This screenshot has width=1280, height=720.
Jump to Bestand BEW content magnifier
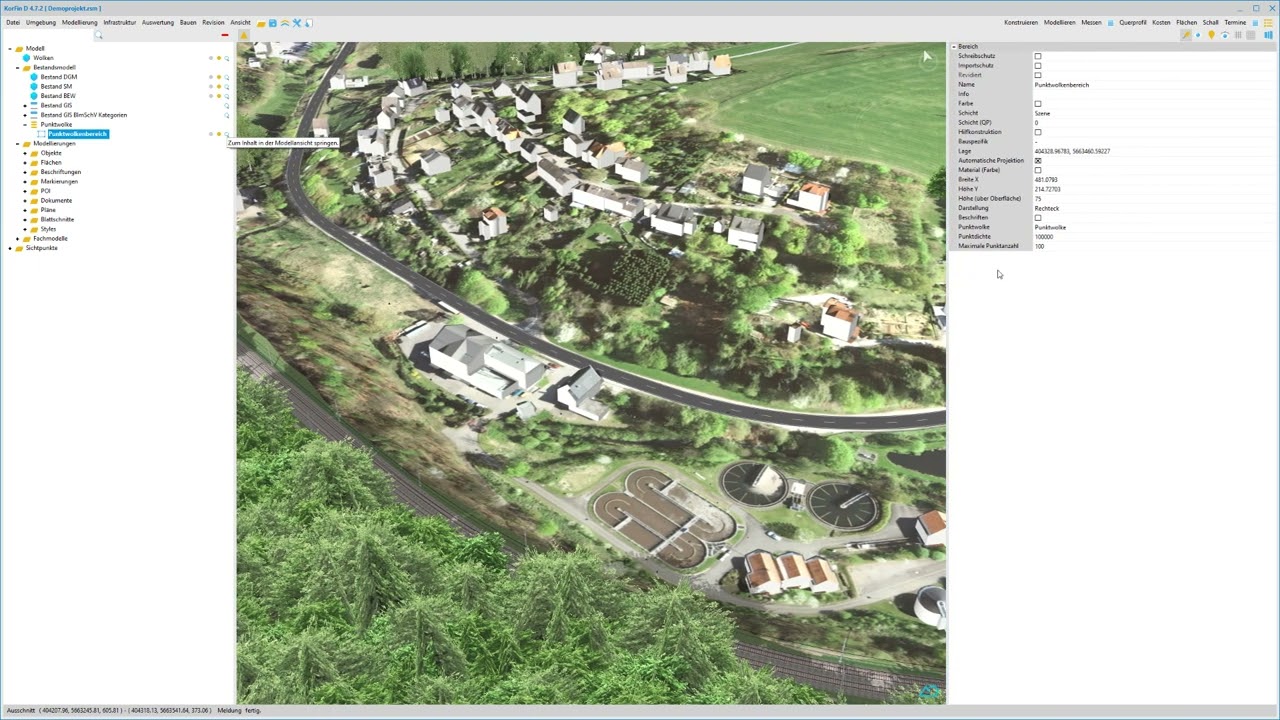pyautogui.click(x=227, y=96)
